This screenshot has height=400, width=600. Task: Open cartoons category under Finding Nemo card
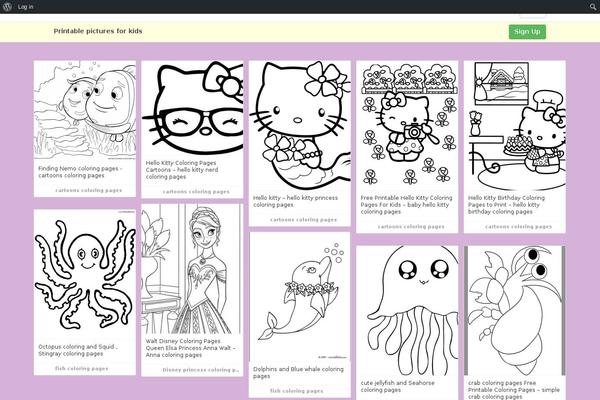(89, 190)
